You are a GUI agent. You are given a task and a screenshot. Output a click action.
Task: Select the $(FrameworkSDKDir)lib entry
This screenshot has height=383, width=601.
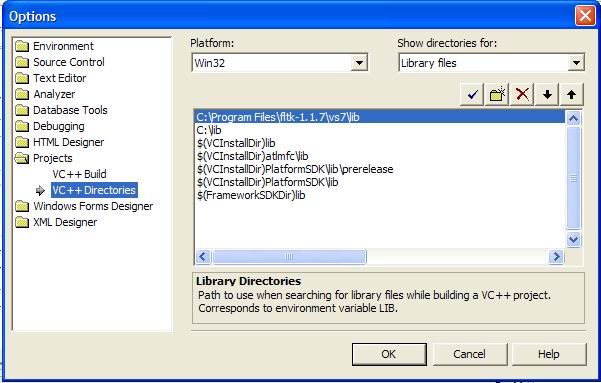pos(251,196)
